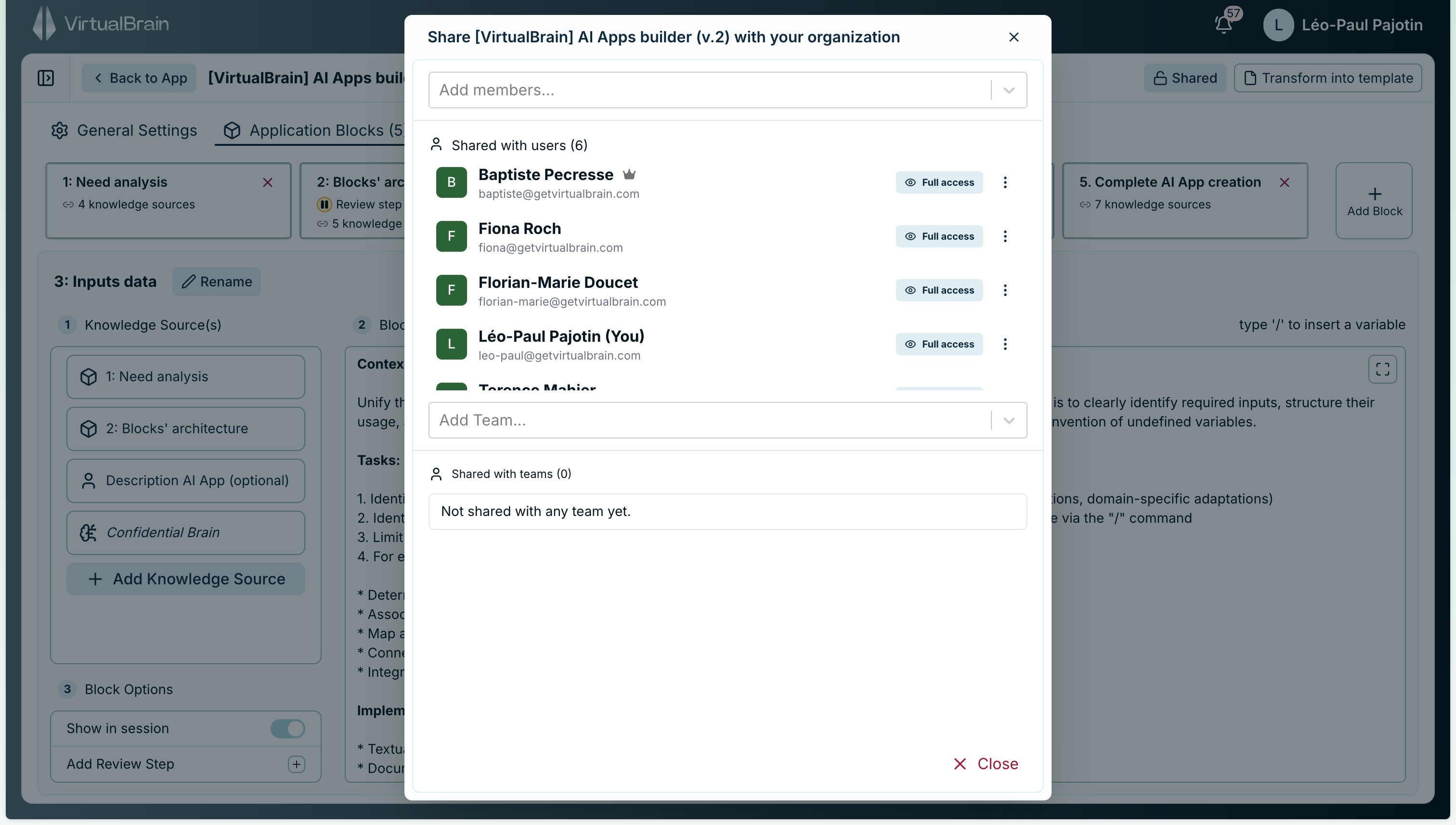This screenshot has height=825, width=1456.
Task: Click the Close button in dialog footer
Action: click(x=986, y=764)
